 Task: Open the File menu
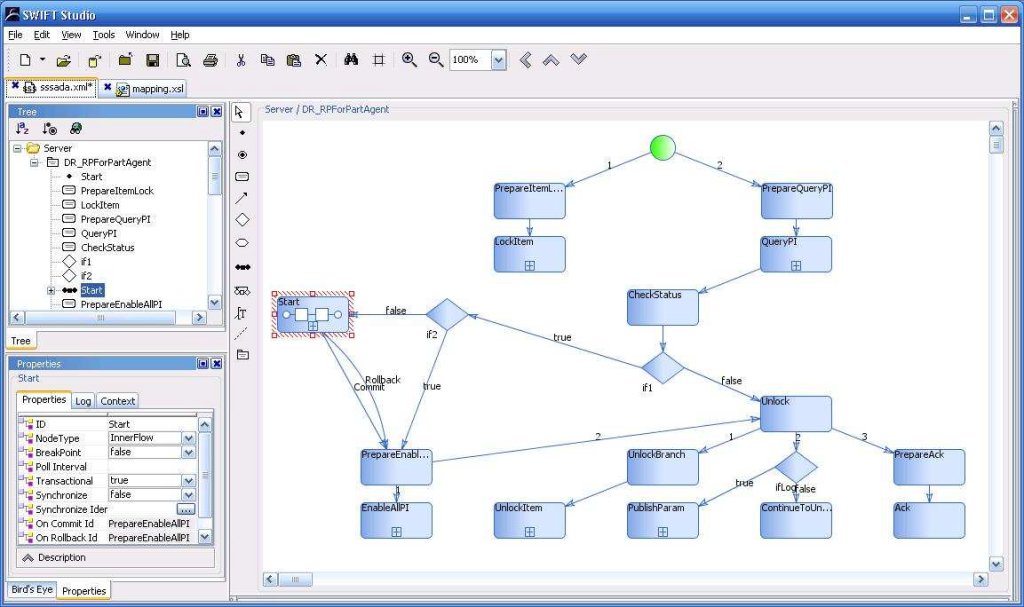pos(15,35)
